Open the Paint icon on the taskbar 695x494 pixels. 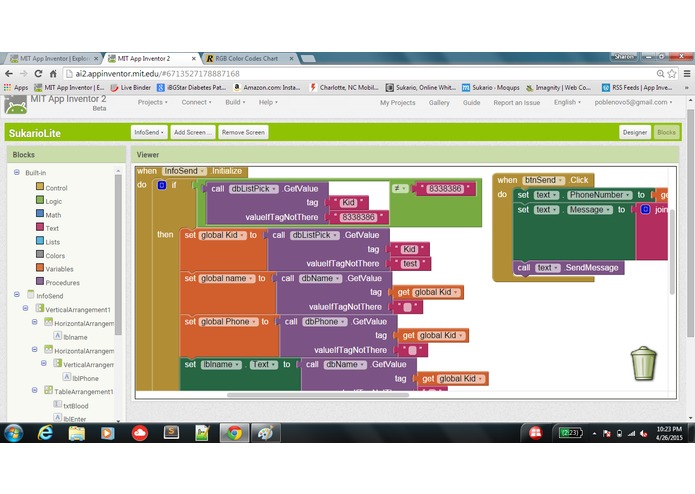[266, 433]
